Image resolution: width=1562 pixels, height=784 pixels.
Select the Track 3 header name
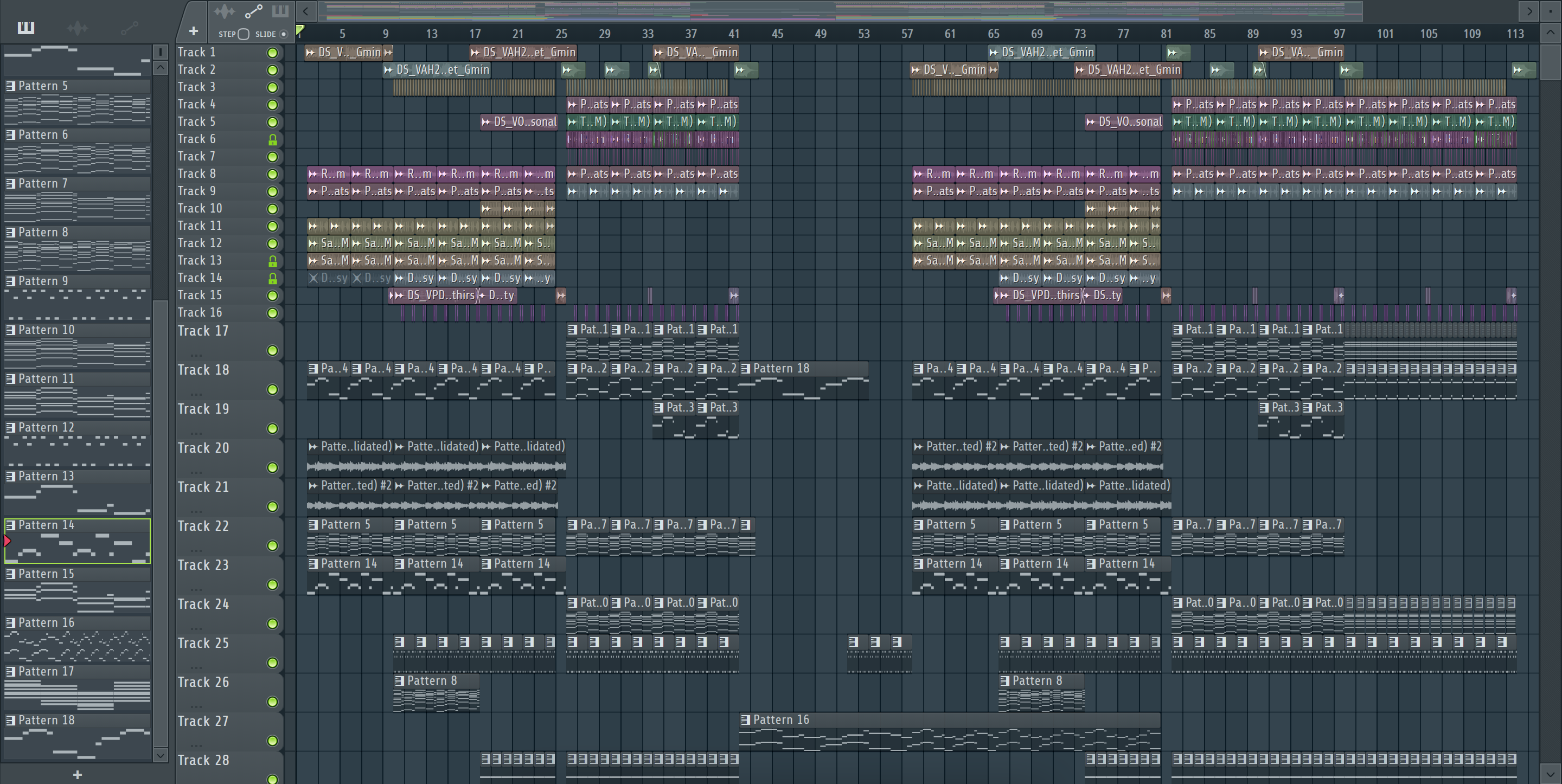tap(196, 87)
